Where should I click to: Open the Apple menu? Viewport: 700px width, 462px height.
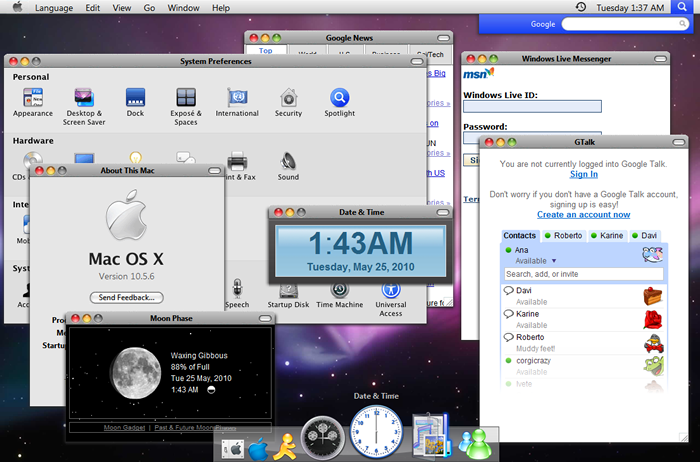point(17,7)
